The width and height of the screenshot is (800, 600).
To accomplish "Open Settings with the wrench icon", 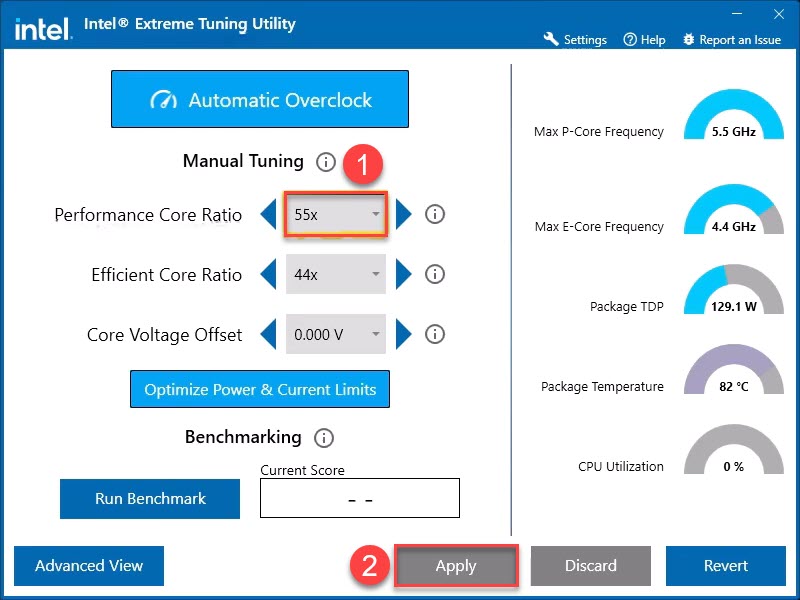I will tap(575, 40).
